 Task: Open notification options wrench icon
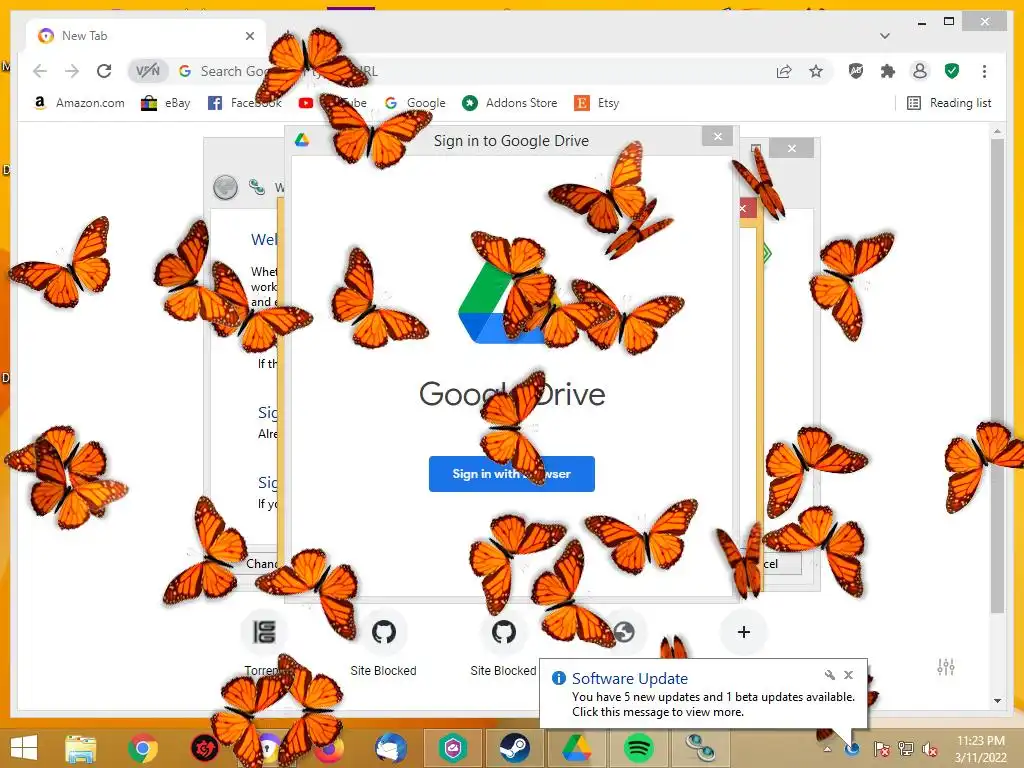tap(829, 675)
